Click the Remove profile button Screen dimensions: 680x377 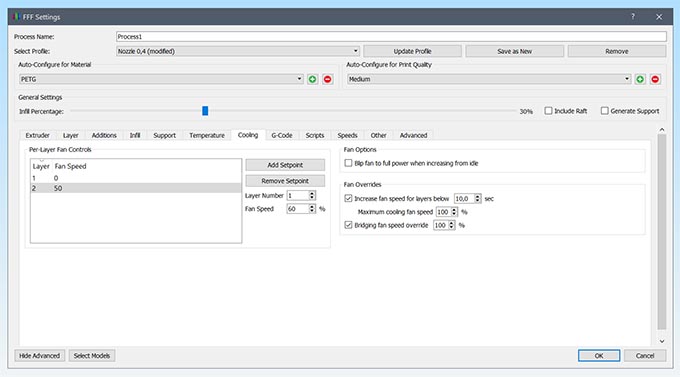point(617,51)
